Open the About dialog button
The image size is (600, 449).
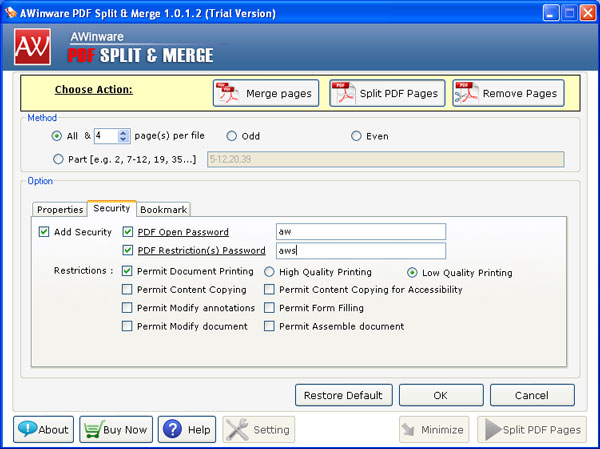tap(44, 429)
